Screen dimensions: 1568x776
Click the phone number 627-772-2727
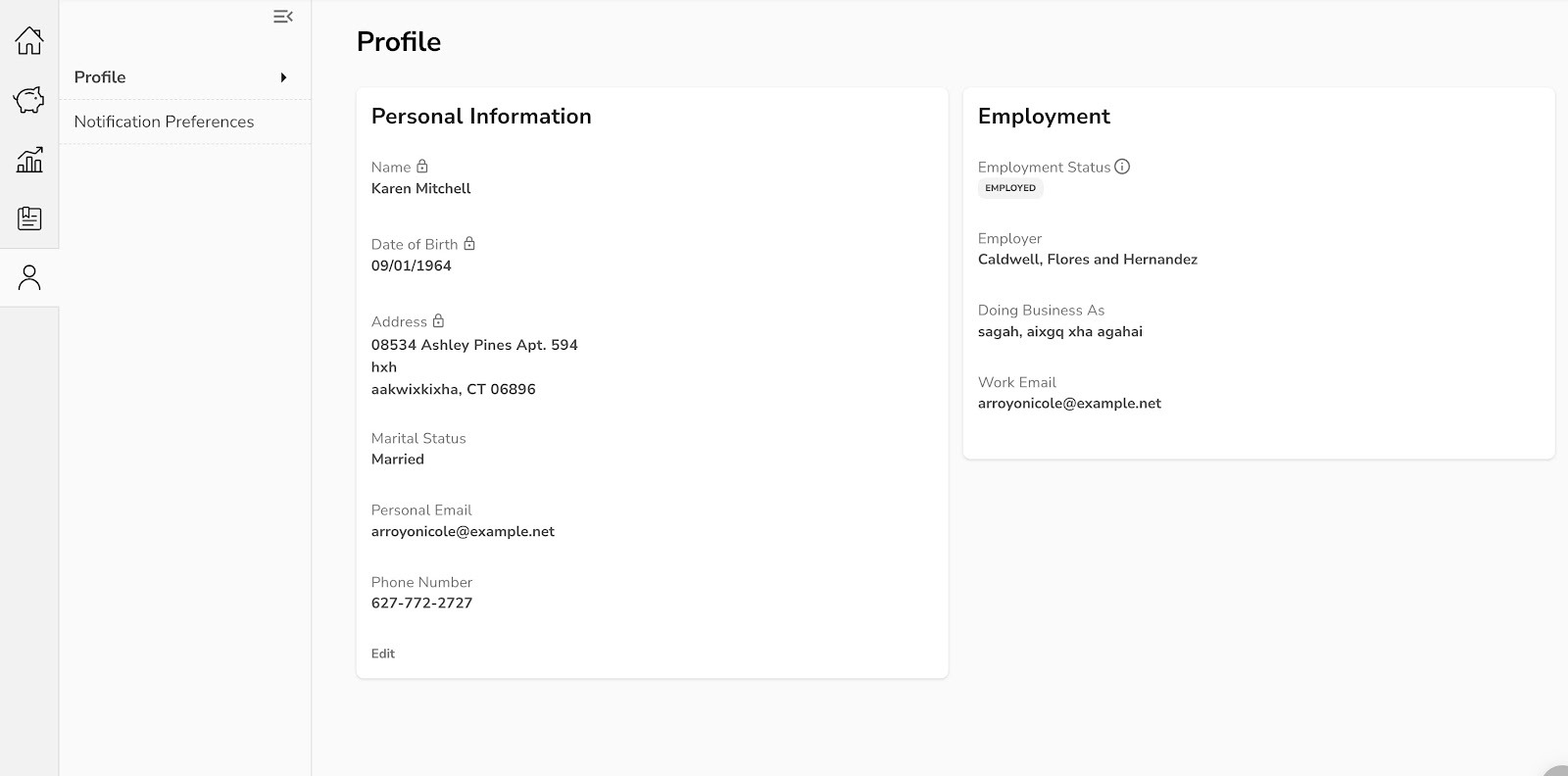click(x=421, y=604)
